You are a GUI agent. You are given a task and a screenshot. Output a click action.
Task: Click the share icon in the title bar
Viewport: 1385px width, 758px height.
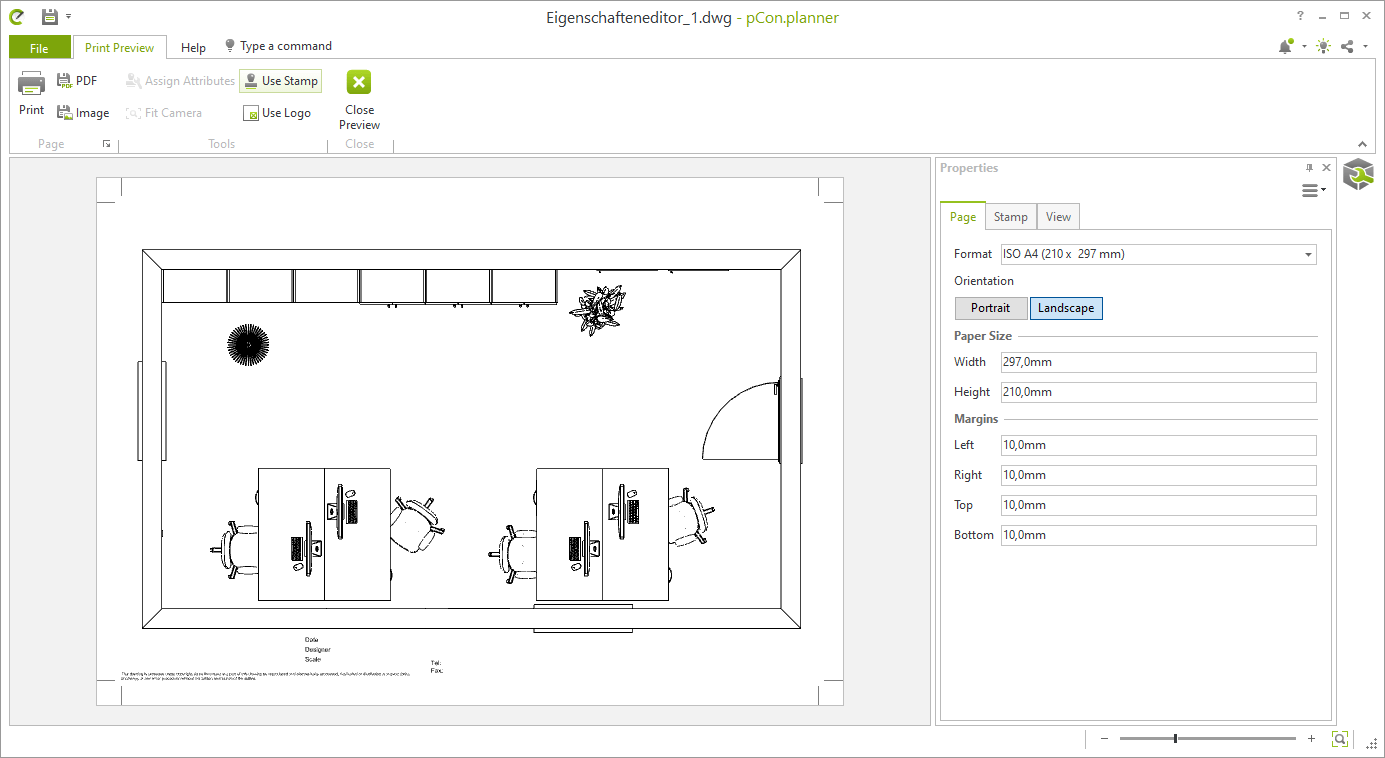(x=1346, y=46)
